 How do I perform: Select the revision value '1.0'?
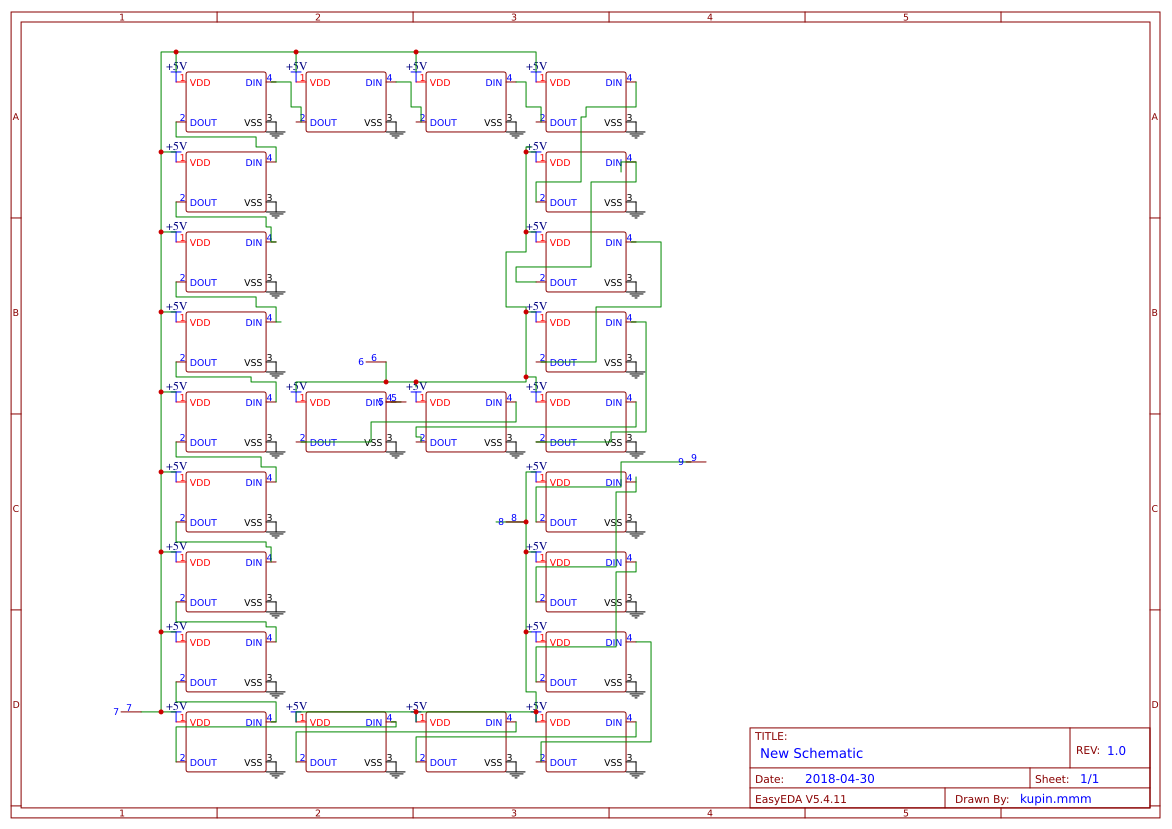pyautogui.click(x=1116, y=751)
